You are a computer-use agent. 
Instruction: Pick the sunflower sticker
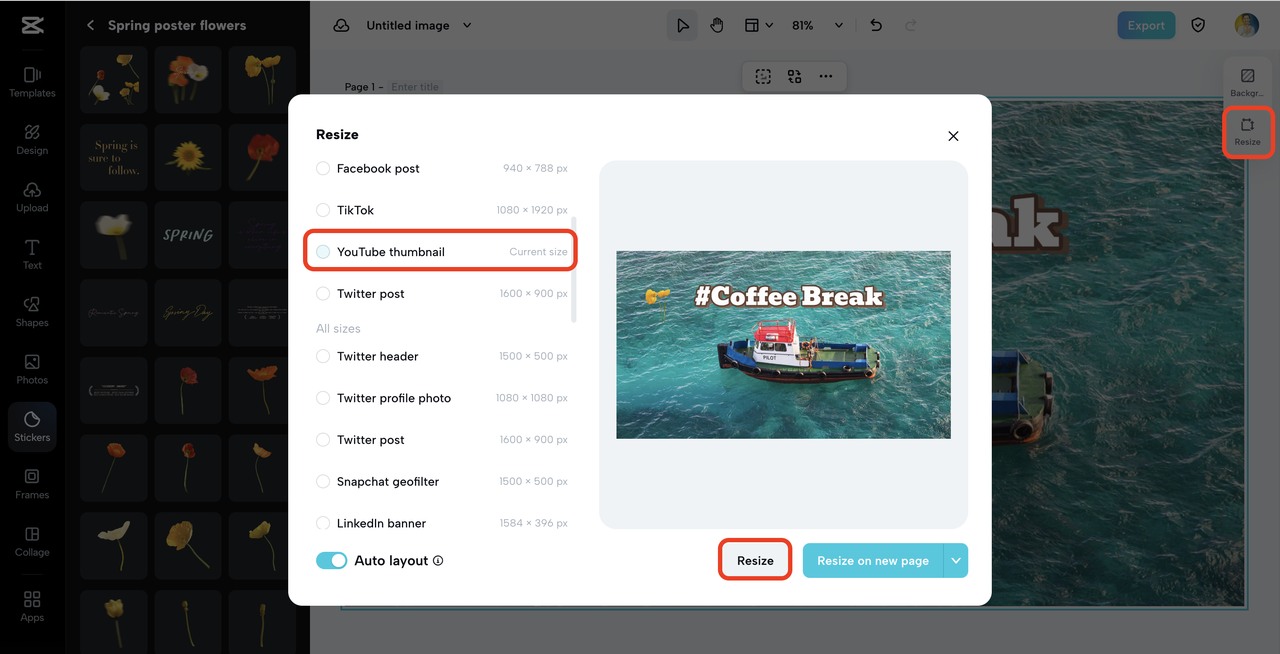click(187, 156)
